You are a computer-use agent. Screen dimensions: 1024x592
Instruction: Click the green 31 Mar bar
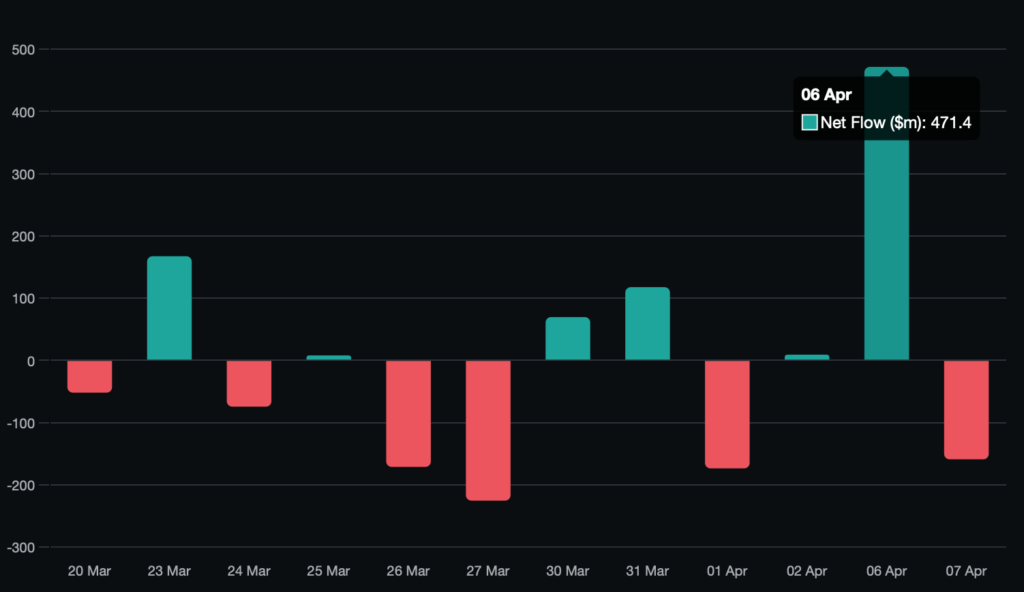click(647, 324)
